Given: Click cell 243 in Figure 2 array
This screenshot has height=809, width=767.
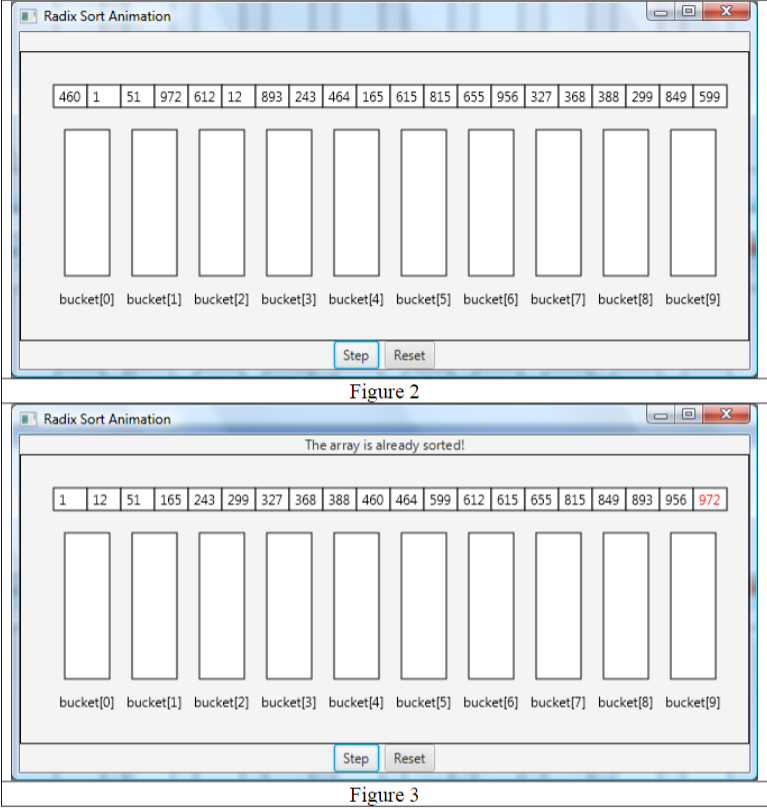Looking at the screenshot, I should pyautogui.click(x=305, y=96).
